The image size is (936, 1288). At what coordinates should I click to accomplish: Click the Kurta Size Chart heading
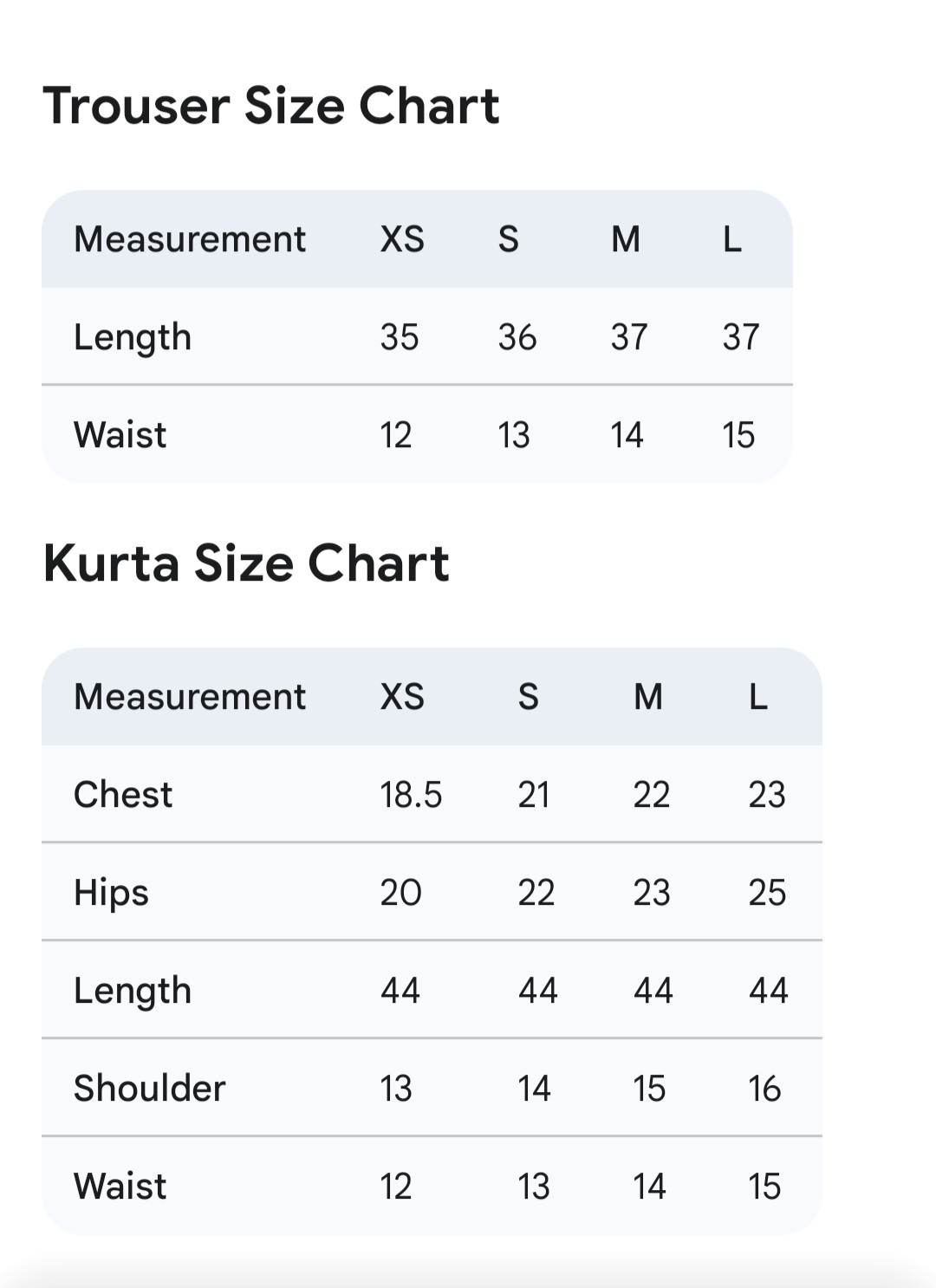[x=246, y=563]
